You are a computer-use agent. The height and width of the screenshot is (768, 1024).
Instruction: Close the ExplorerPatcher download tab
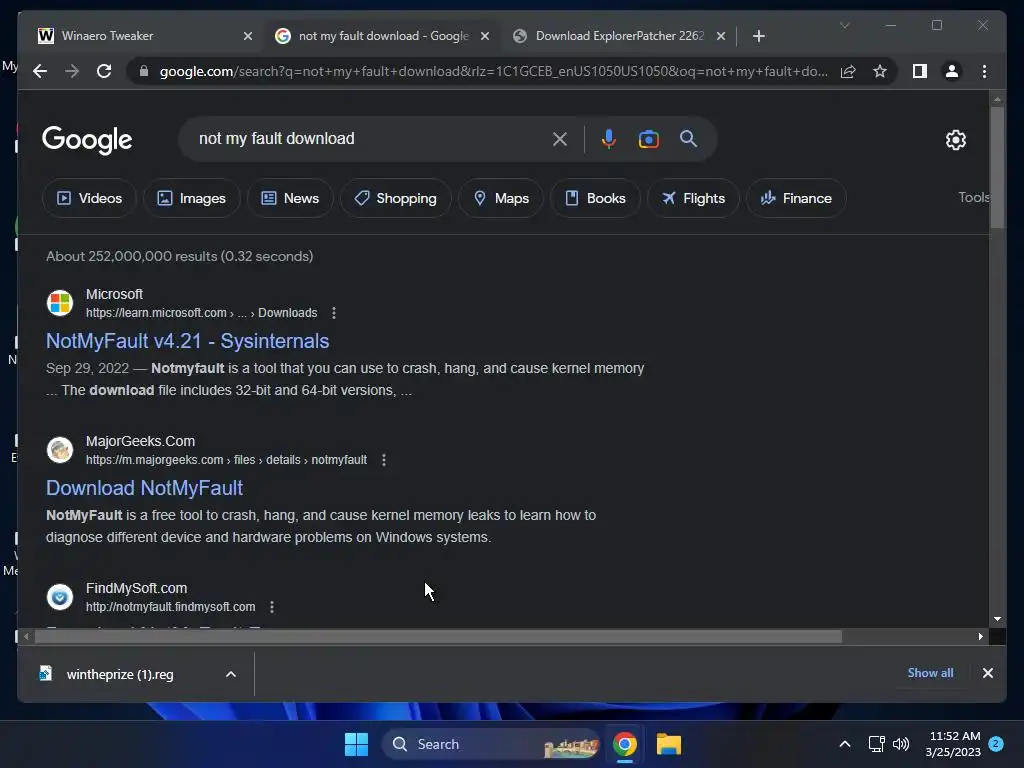tap(721, 36)
